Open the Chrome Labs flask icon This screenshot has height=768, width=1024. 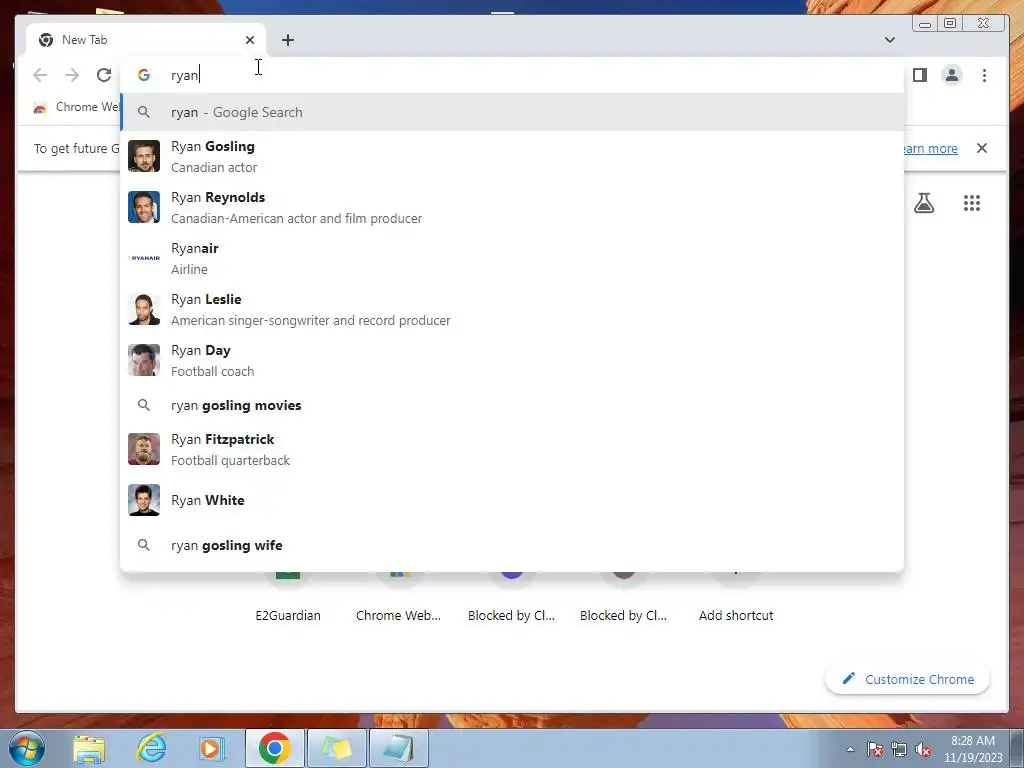pos(923,203)
